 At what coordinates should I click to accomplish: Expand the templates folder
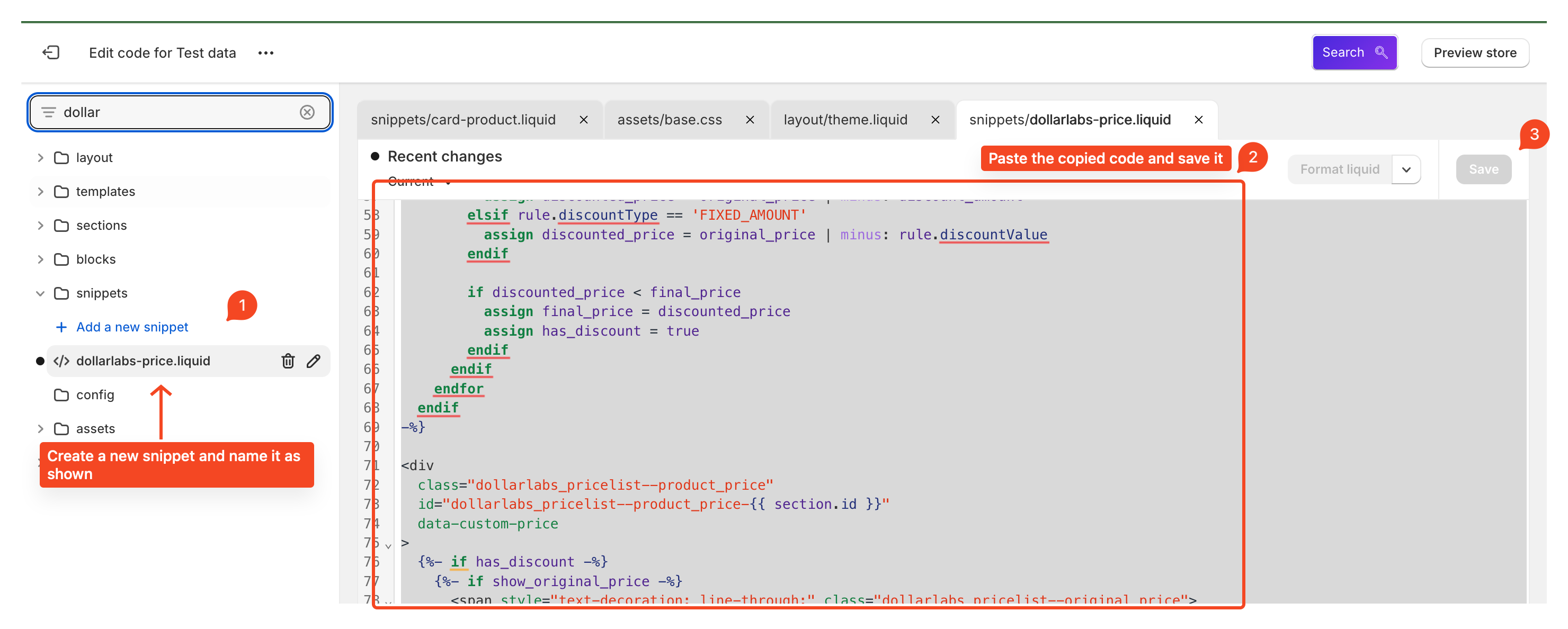point(41,192)
